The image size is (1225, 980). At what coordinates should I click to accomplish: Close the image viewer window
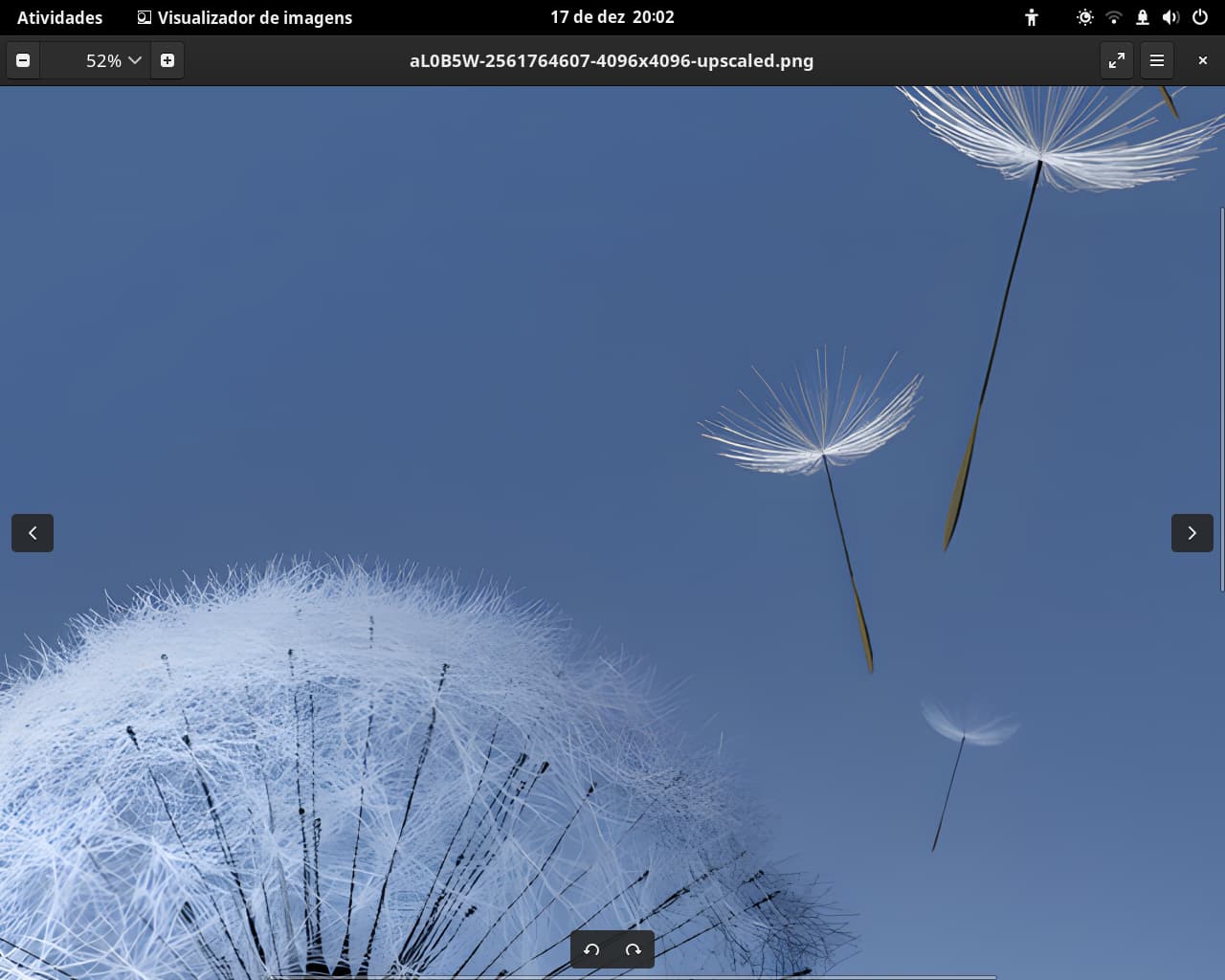click(x=1203, y=60)
